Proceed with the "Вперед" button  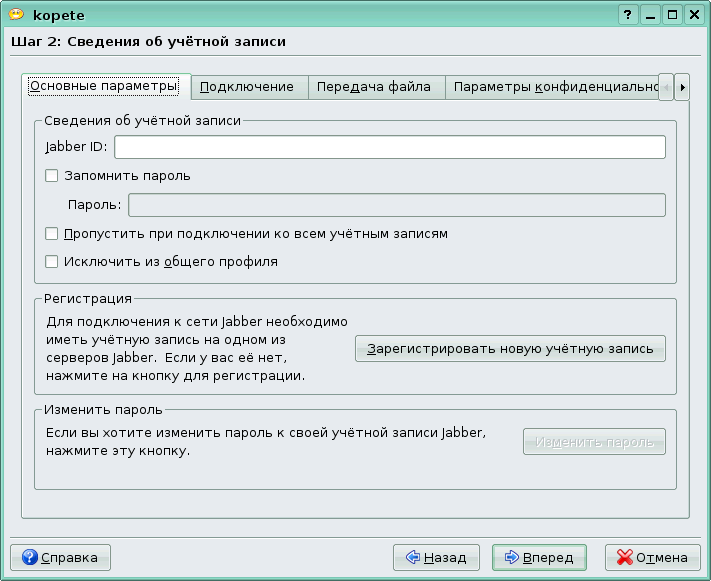click(x=539, y=557)
